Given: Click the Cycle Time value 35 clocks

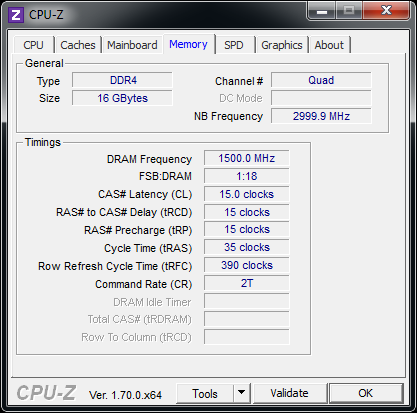Looking at the screenshot, I should click(x=247, y=247).
